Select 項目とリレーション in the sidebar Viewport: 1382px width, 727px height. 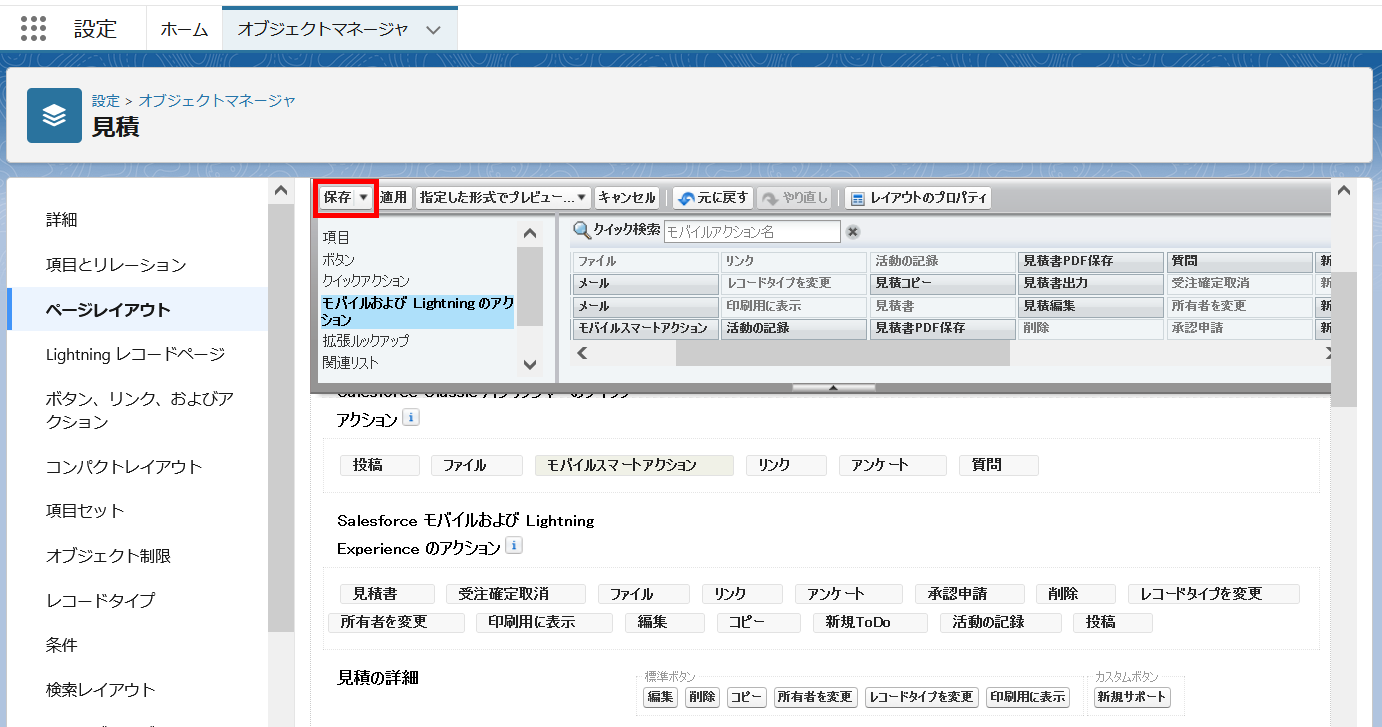[x=116, y=265]
